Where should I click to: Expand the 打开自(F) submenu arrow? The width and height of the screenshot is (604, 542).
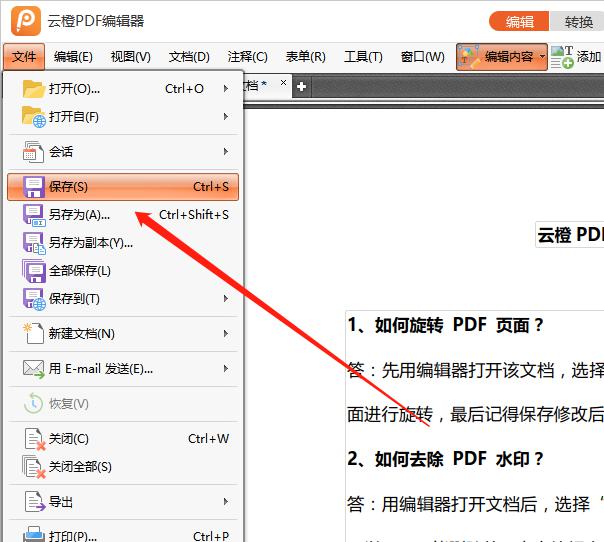pos(226,116)
